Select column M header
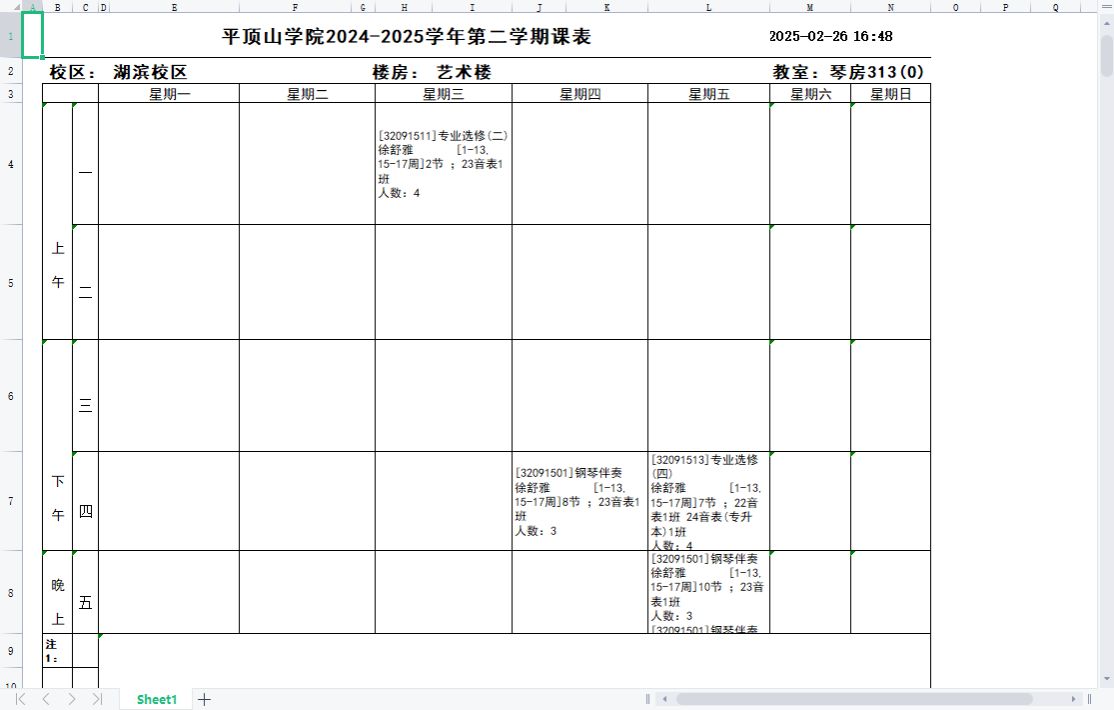Screen dimensions: 1114x710 pos(810,7)
